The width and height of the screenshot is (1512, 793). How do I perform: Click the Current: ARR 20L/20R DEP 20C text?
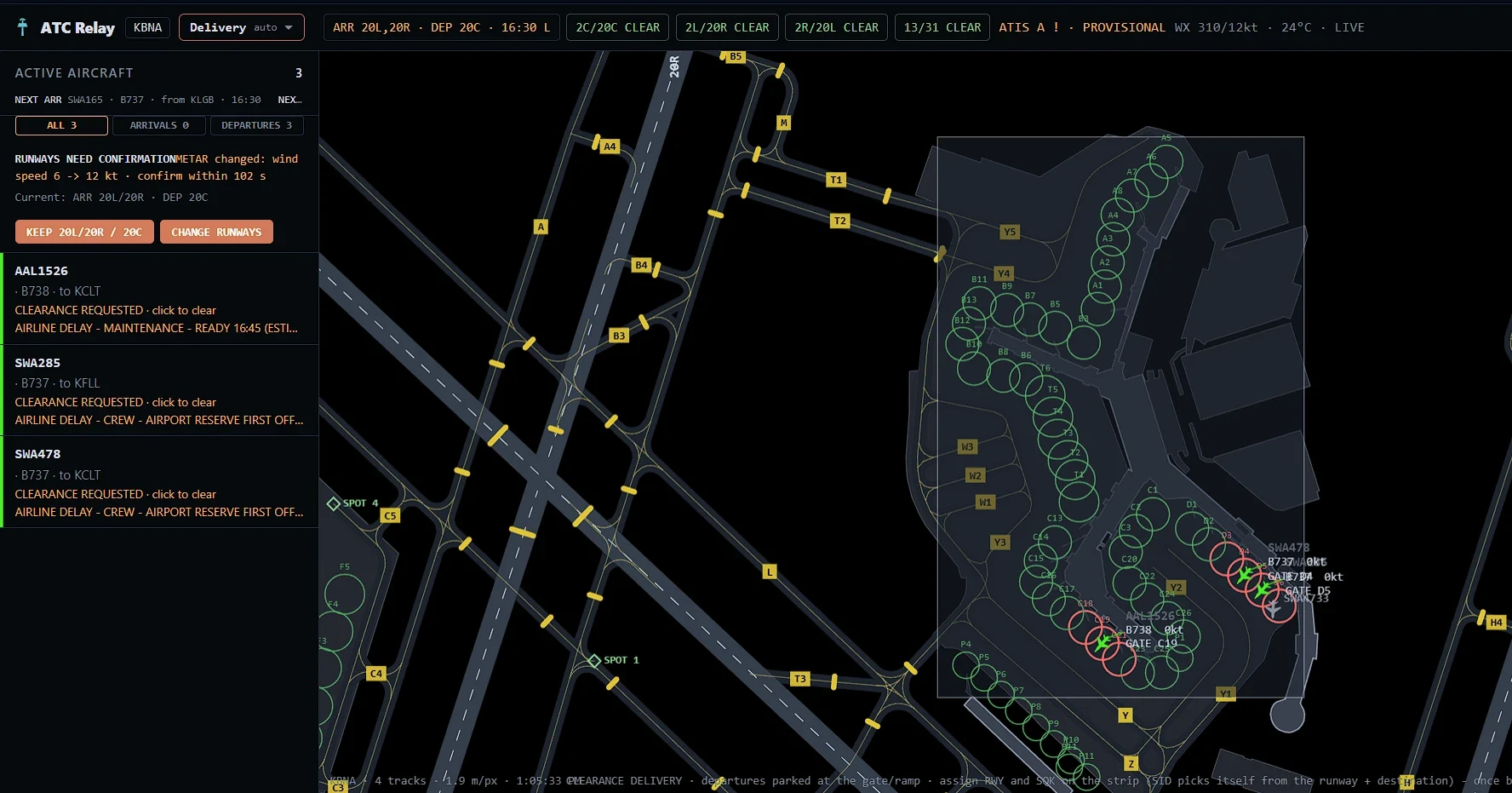[112, 198]
